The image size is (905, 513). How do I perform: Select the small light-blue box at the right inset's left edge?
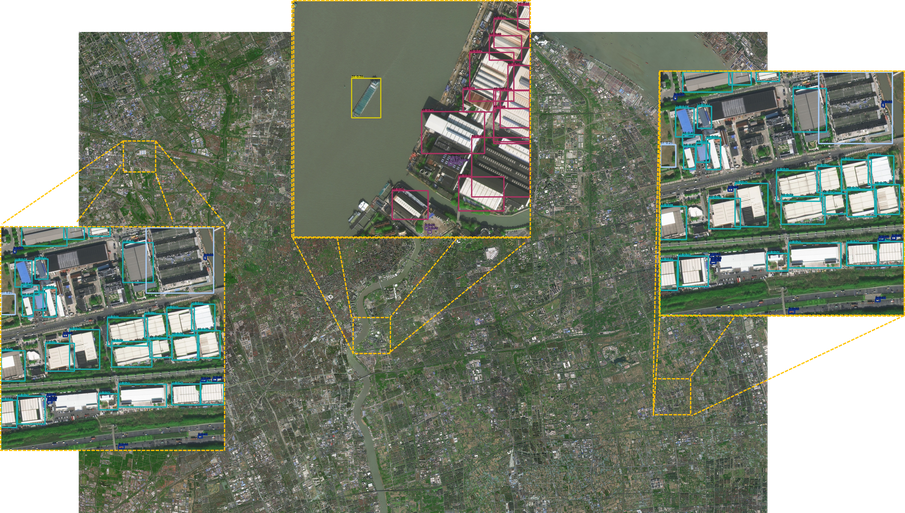[x=668, y=155]
